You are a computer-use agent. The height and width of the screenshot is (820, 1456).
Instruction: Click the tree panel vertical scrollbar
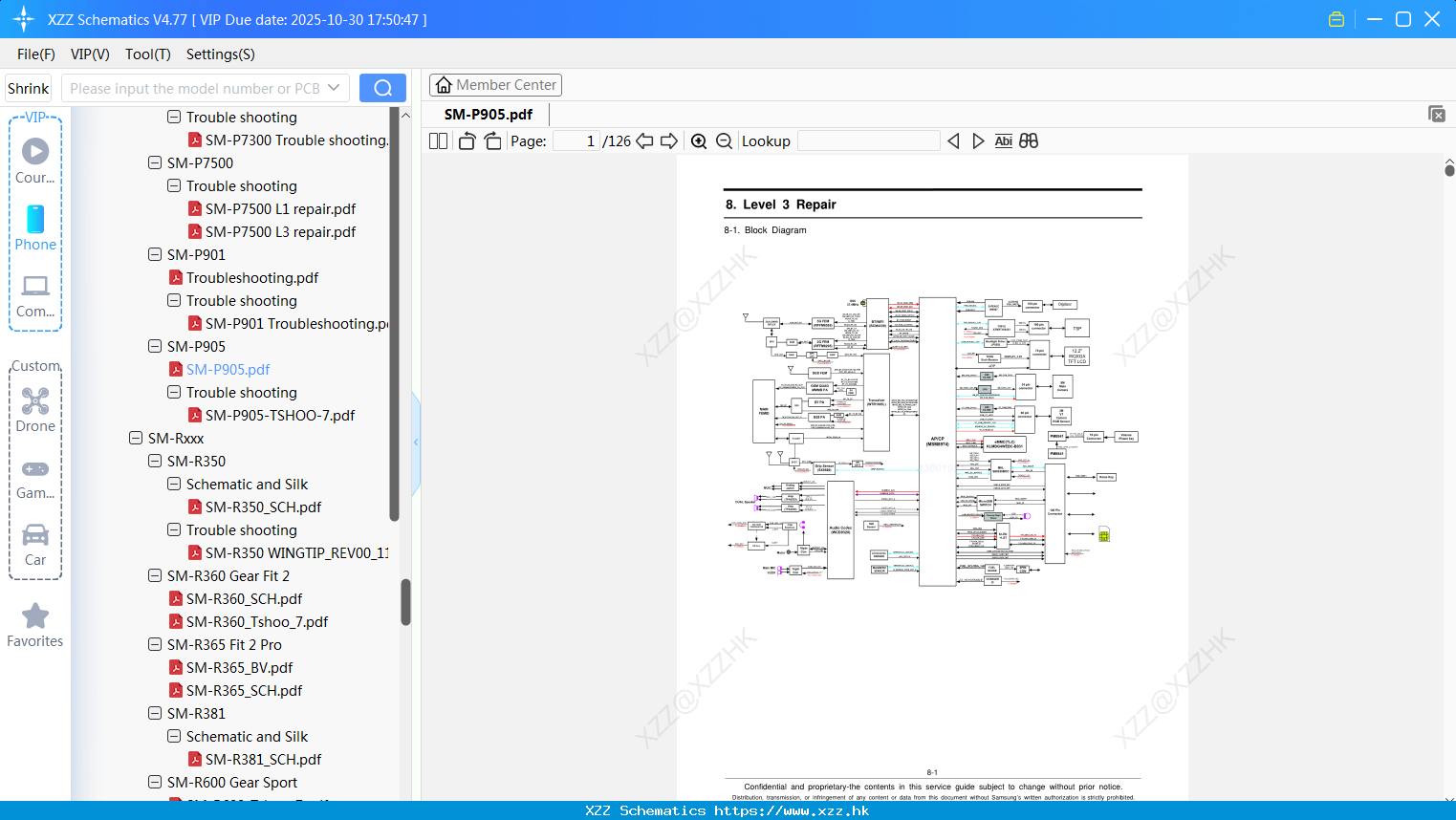tap(405, 602)
